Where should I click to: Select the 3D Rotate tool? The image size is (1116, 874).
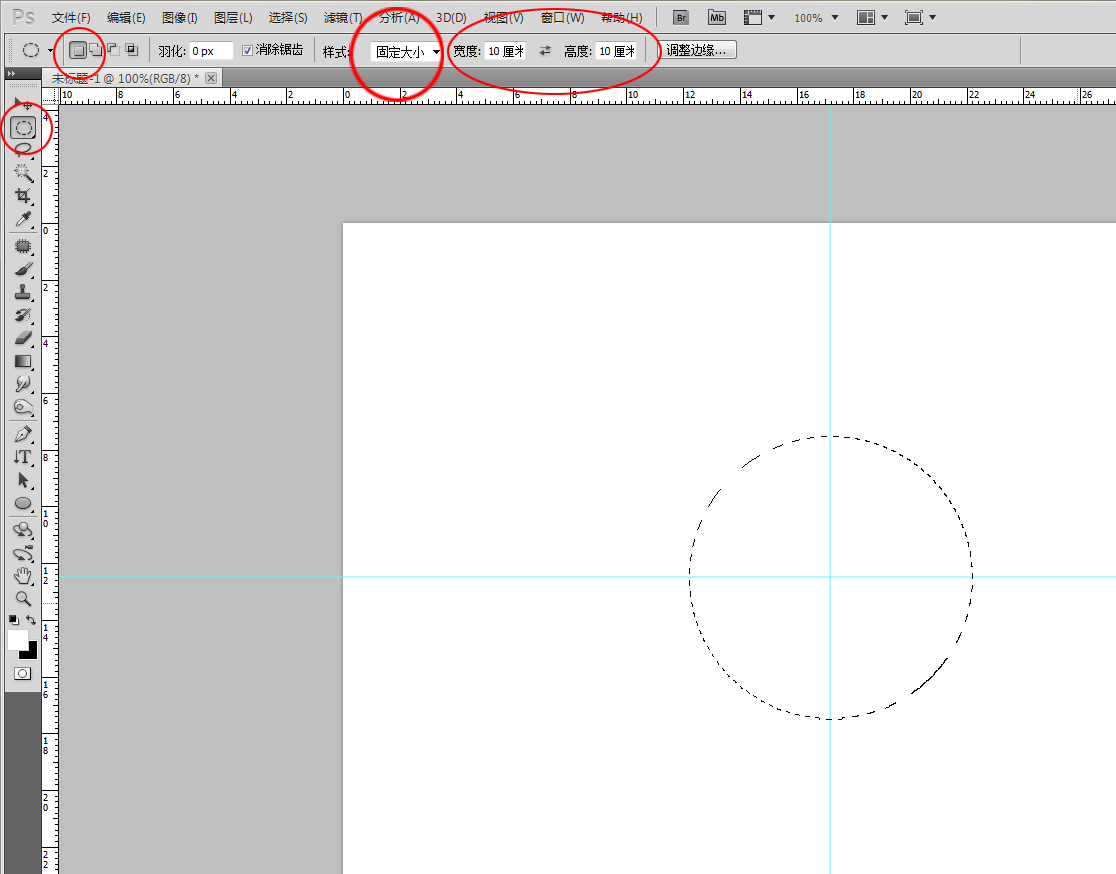coord(23,530)
